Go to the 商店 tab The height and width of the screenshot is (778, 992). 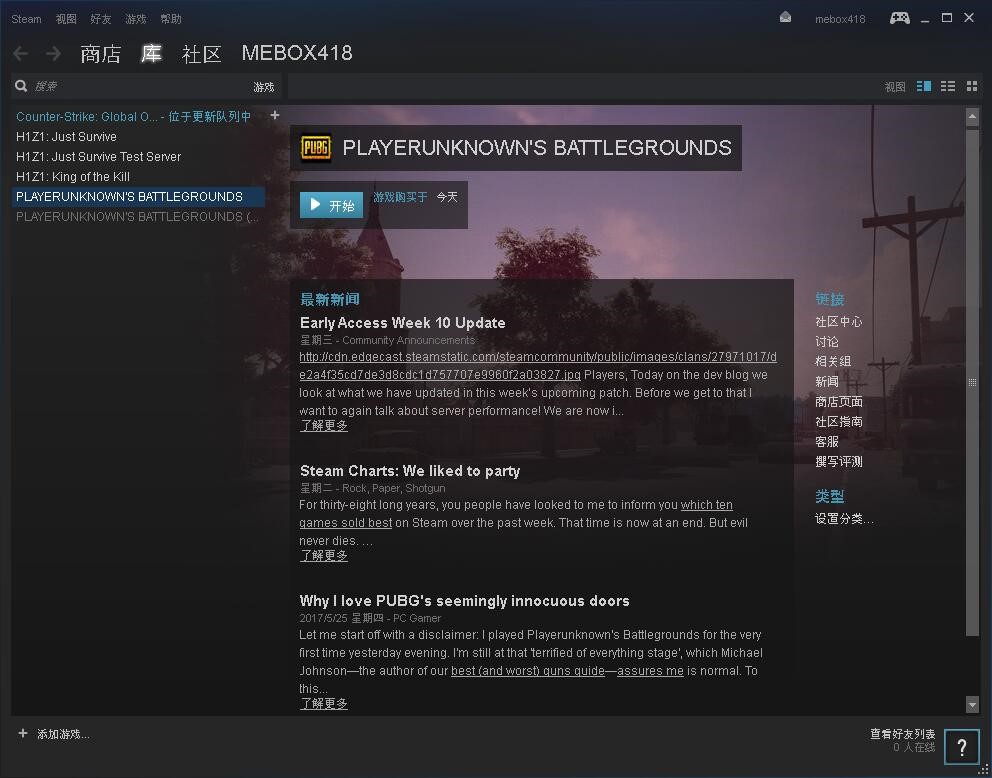click(101, 54)
